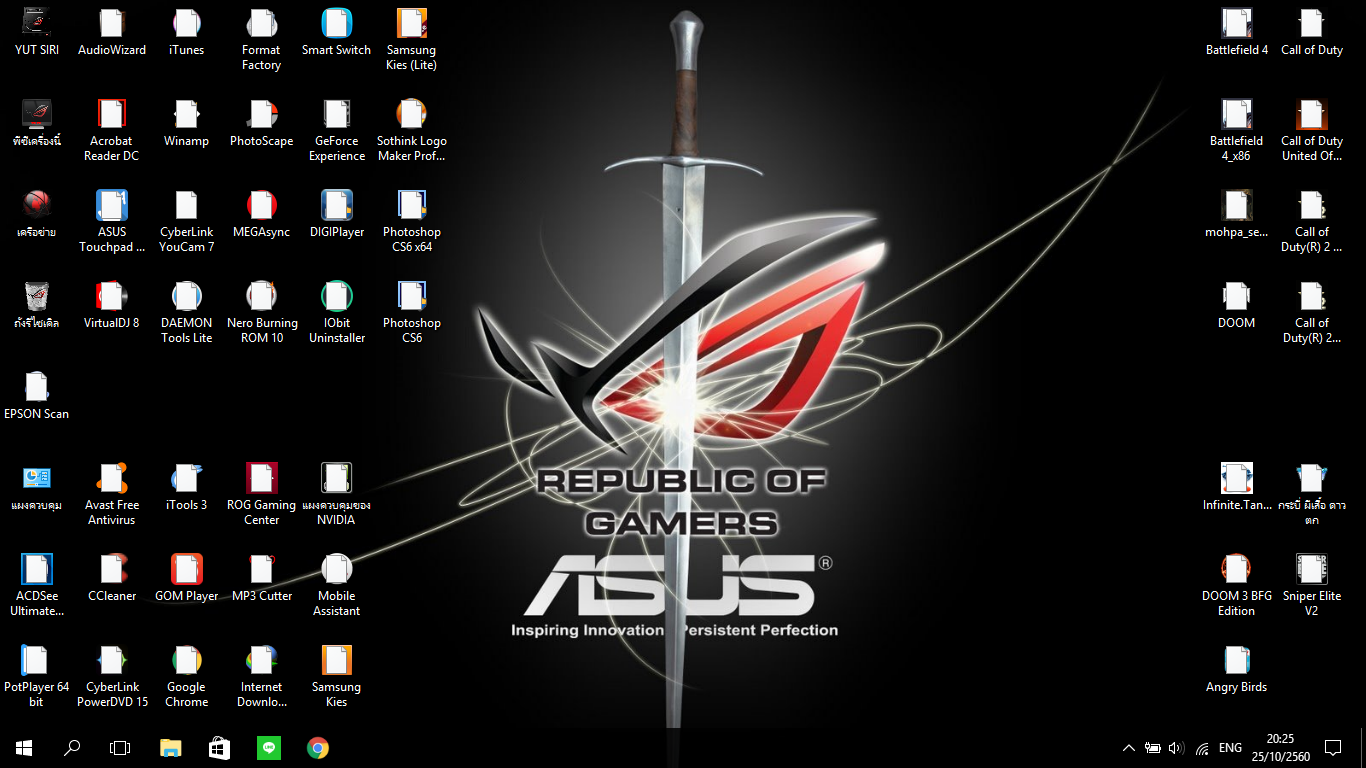1366x768 pixels.
Task: Open taskbar search magnifier
Action: click(x=72, y=747)
